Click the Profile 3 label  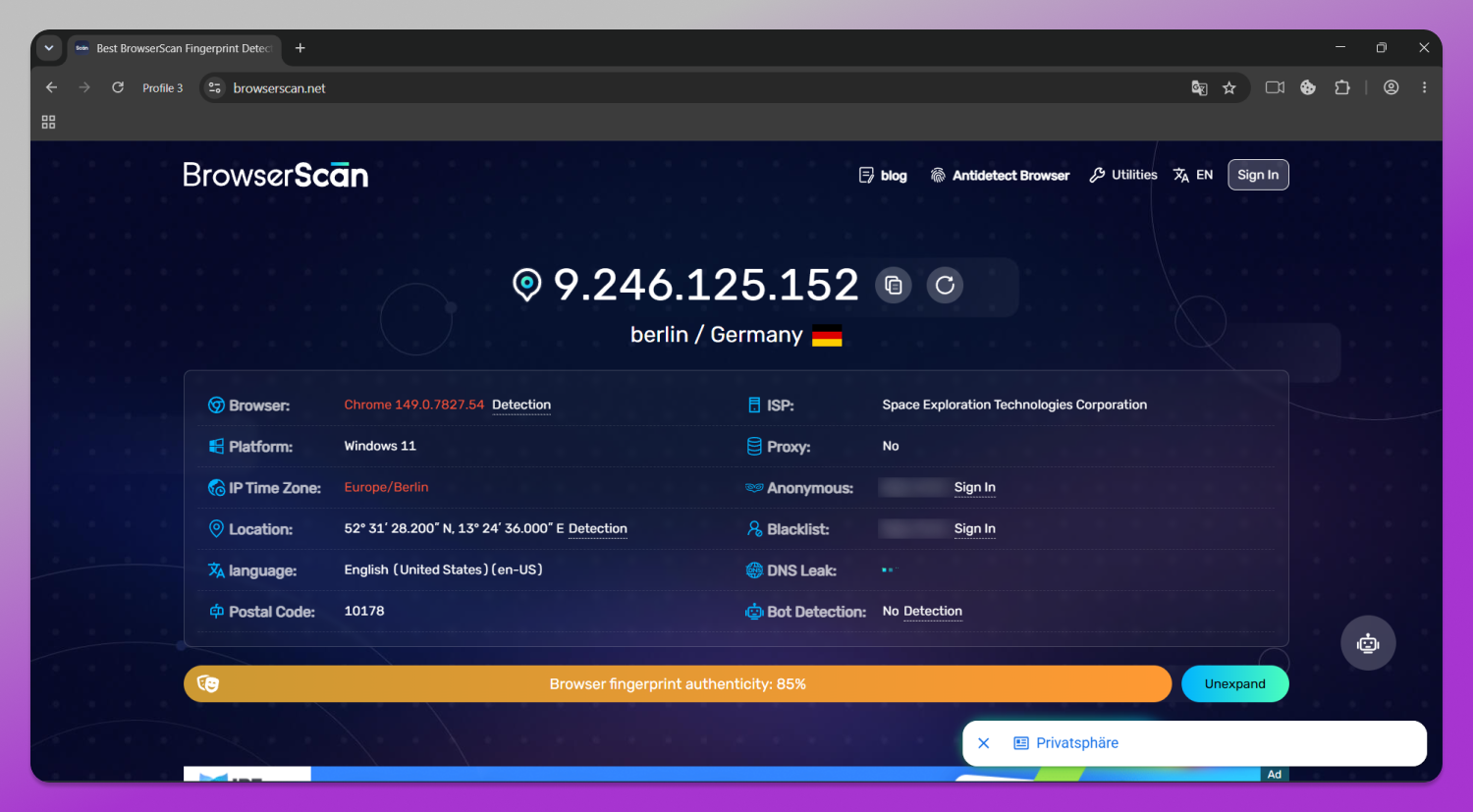point(162,88)
